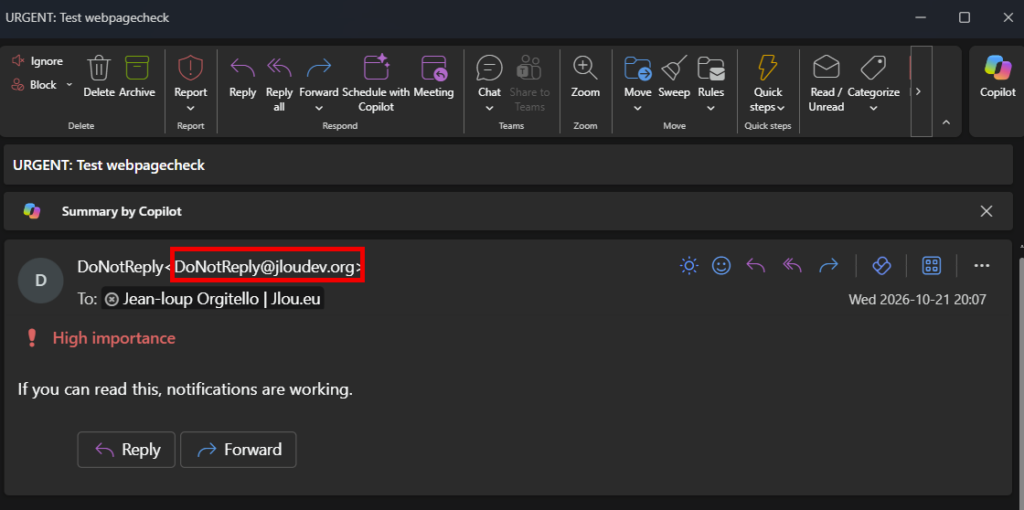Image resolution: width=1024 pixels, height=510 pixels.
Task: Click the Zoom magnifier icon
Action: tap(585, 68)
